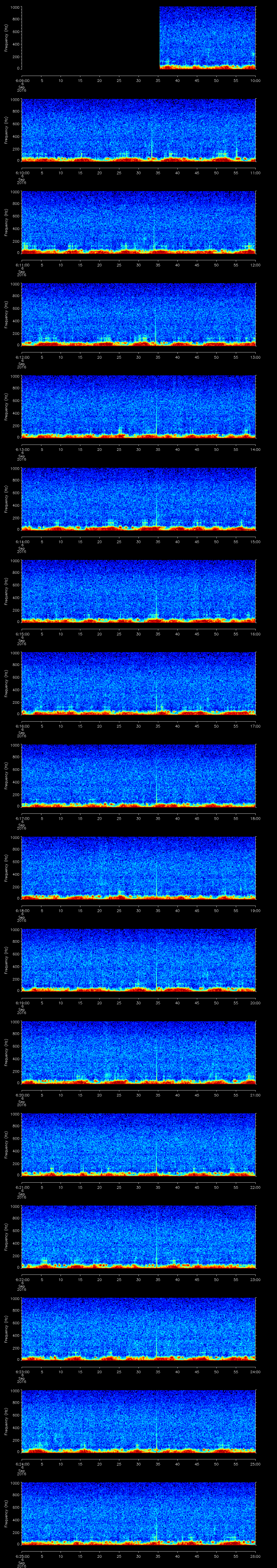Open the spectrogram beginning at 6:20:00
Screen dimensions: 277x1568
point(138,1052)
